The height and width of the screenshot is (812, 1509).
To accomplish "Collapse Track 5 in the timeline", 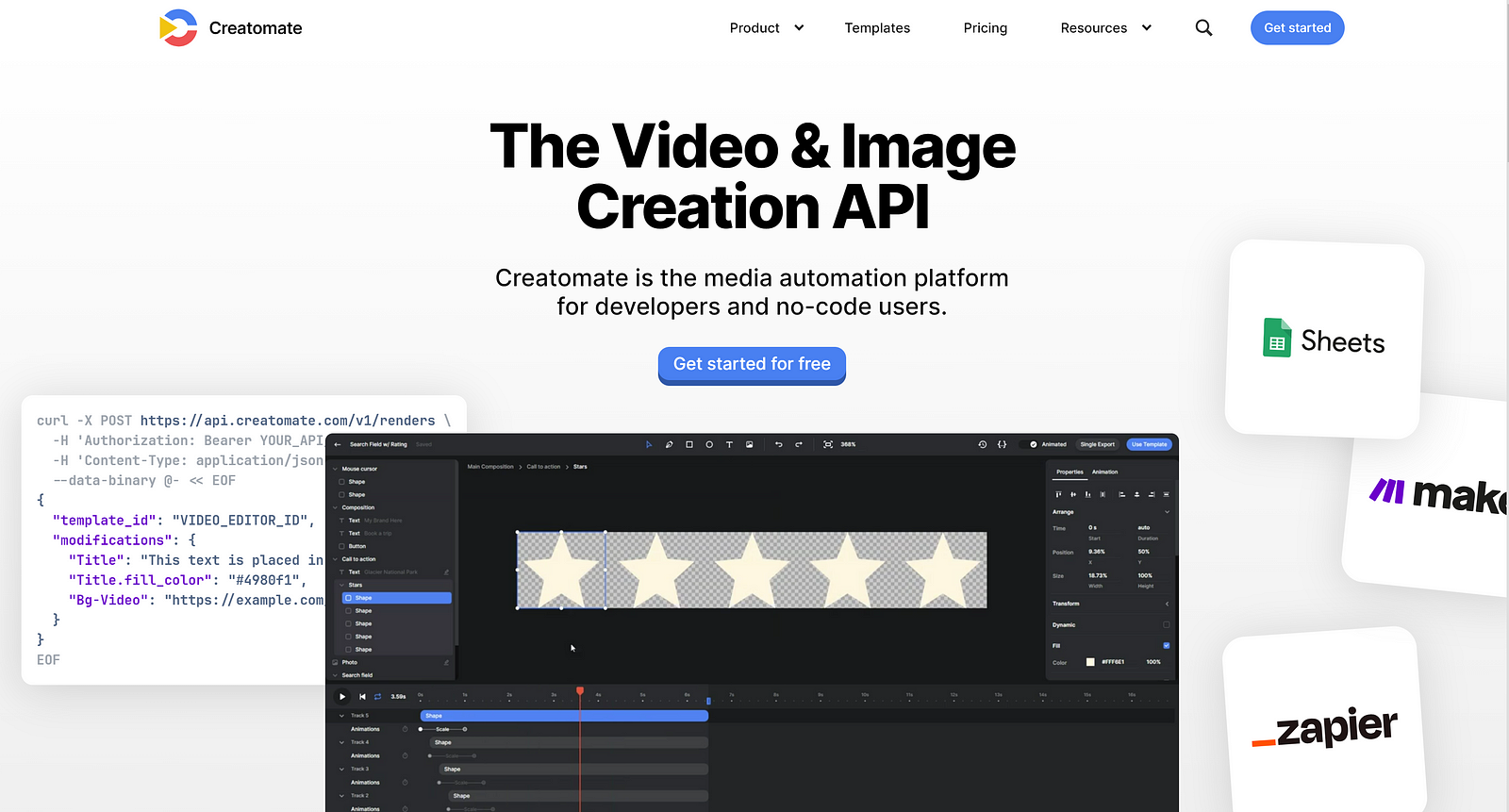I will point(341,716).
